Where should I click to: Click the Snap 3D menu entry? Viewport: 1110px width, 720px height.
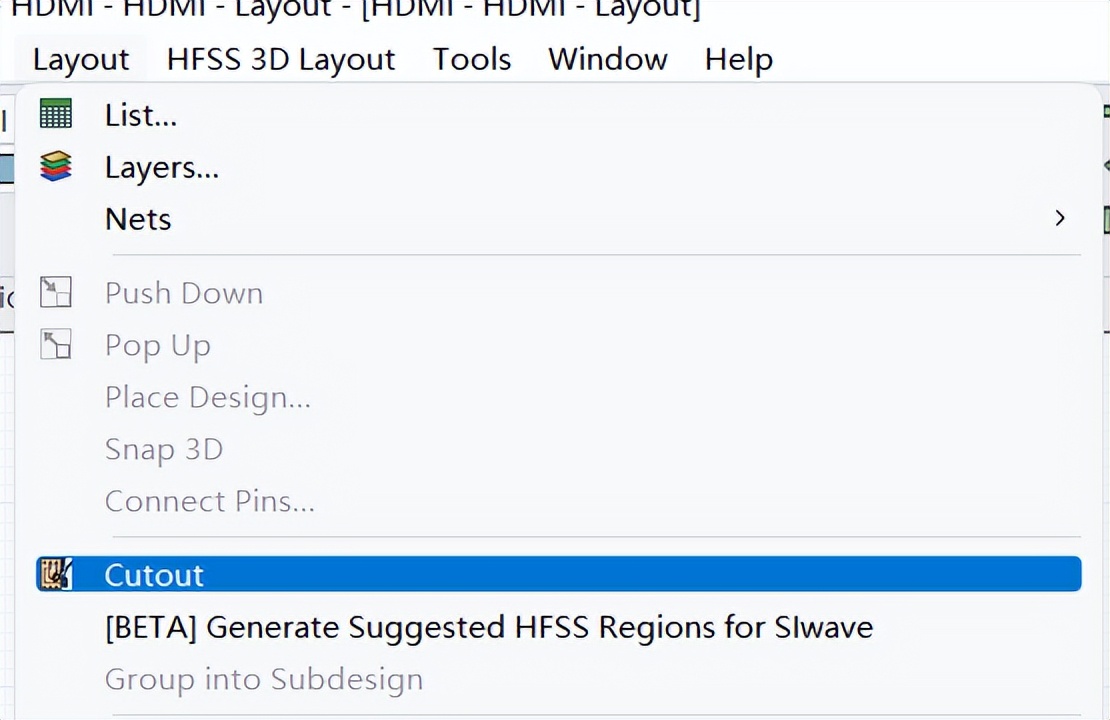tap(164, 449)
